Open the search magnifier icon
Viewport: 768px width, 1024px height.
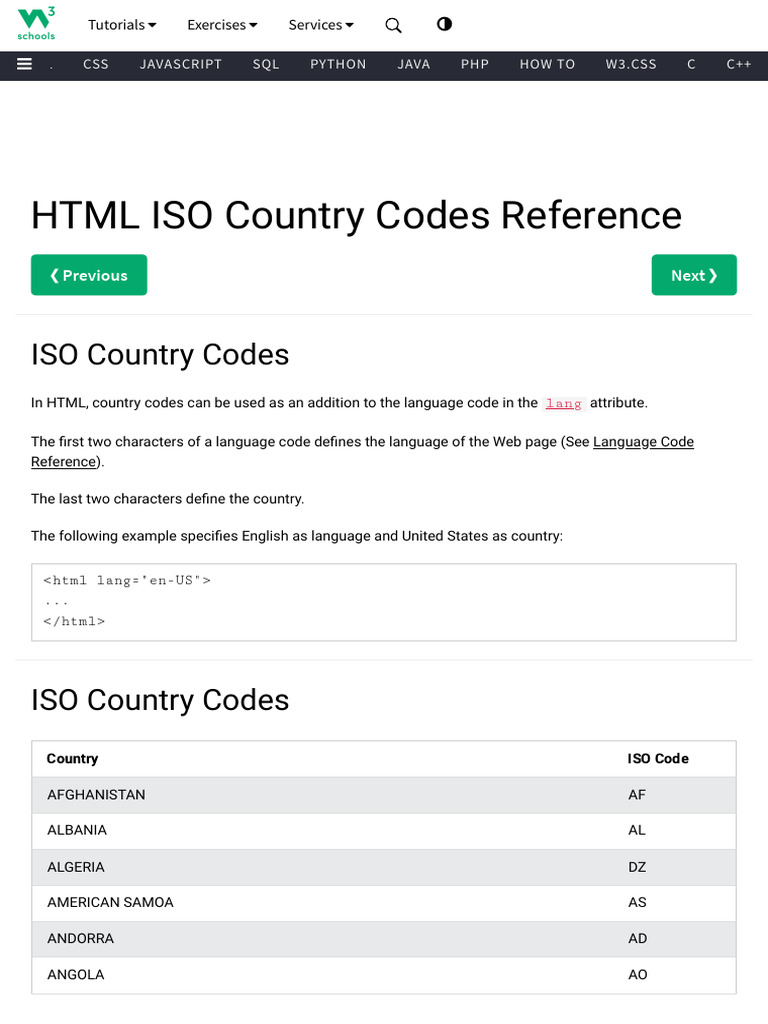[393, 25]
